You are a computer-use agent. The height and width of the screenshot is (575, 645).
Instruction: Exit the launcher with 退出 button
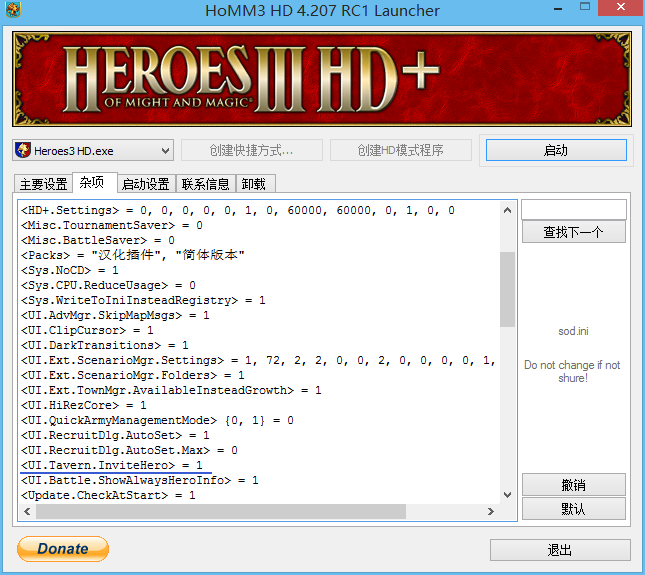pos(559,550)
